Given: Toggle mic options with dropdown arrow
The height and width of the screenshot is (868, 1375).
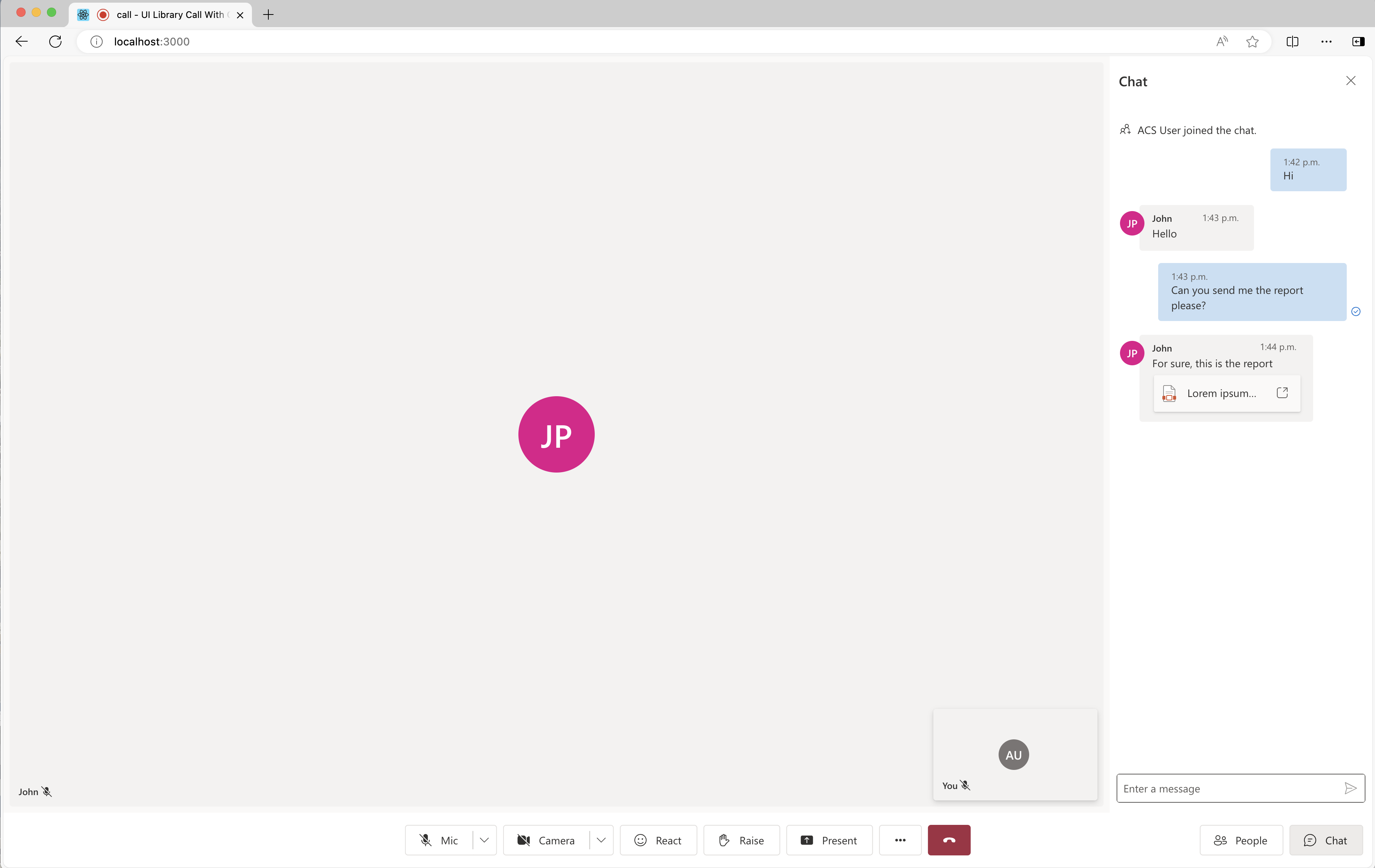Looking at the screenshot, I should (x=484, y=840).
